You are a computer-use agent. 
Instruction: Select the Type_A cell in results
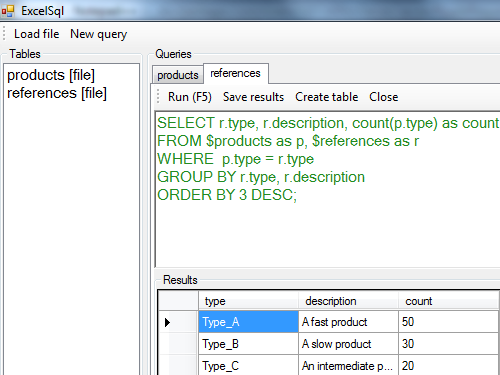pyautogui.click(x=248, y=322)
